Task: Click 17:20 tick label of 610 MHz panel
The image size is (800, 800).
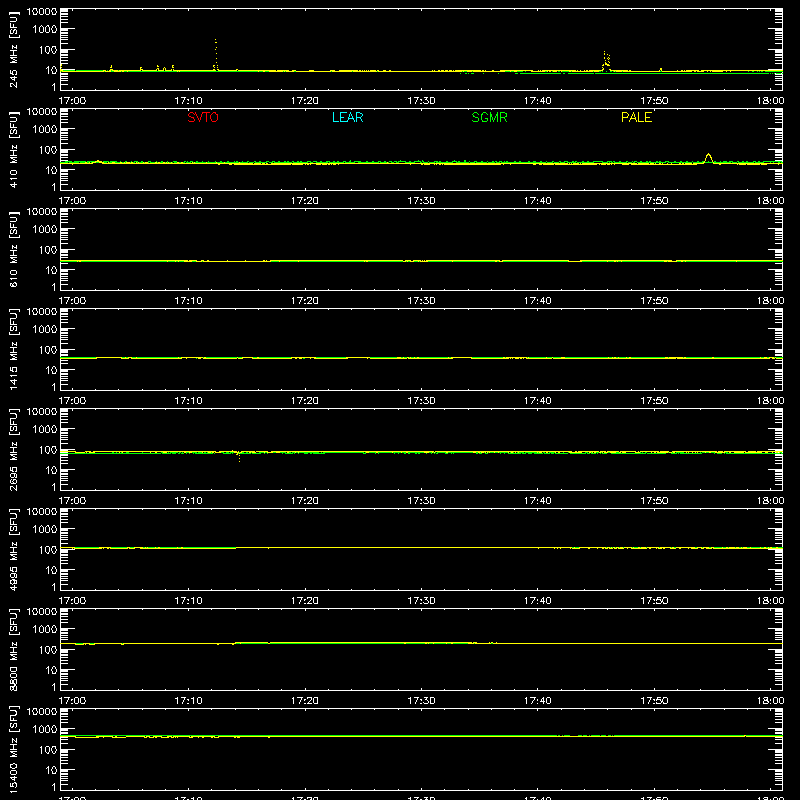Action: point(305,301)
